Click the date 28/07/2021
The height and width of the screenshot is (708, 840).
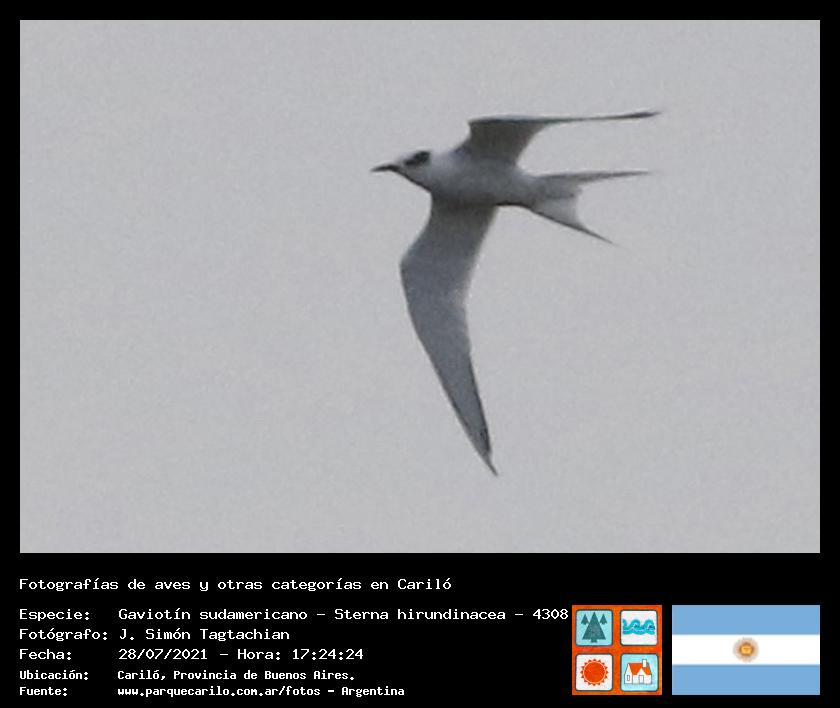pyautogui.click(x=162, y=654)
